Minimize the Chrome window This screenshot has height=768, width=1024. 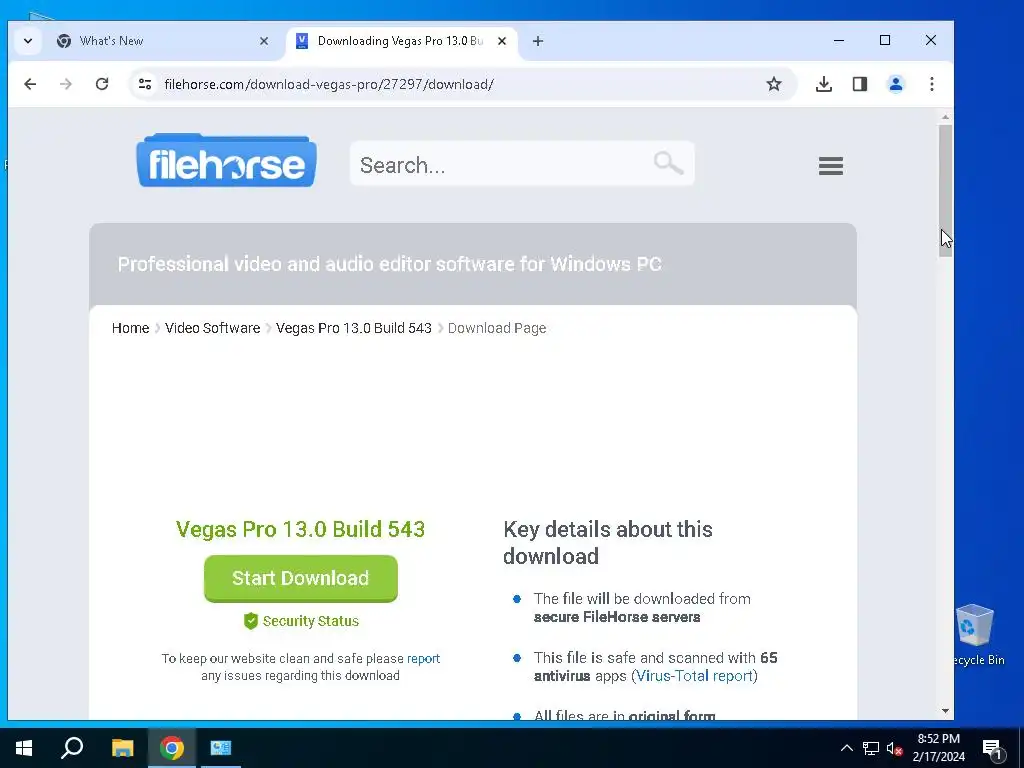[x=839, y=40]
